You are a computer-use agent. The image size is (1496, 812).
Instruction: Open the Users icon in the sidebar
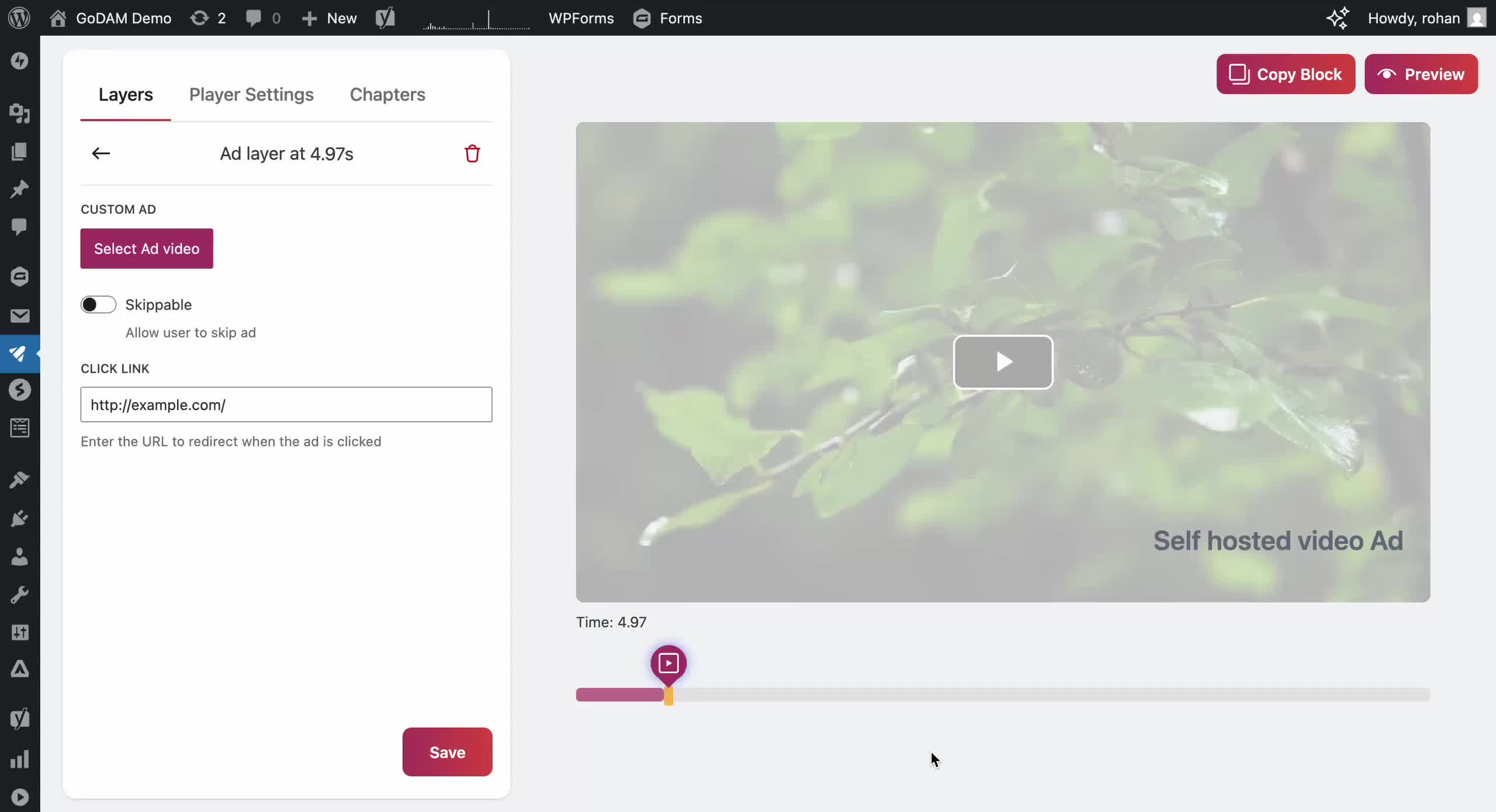pos(19,557)
